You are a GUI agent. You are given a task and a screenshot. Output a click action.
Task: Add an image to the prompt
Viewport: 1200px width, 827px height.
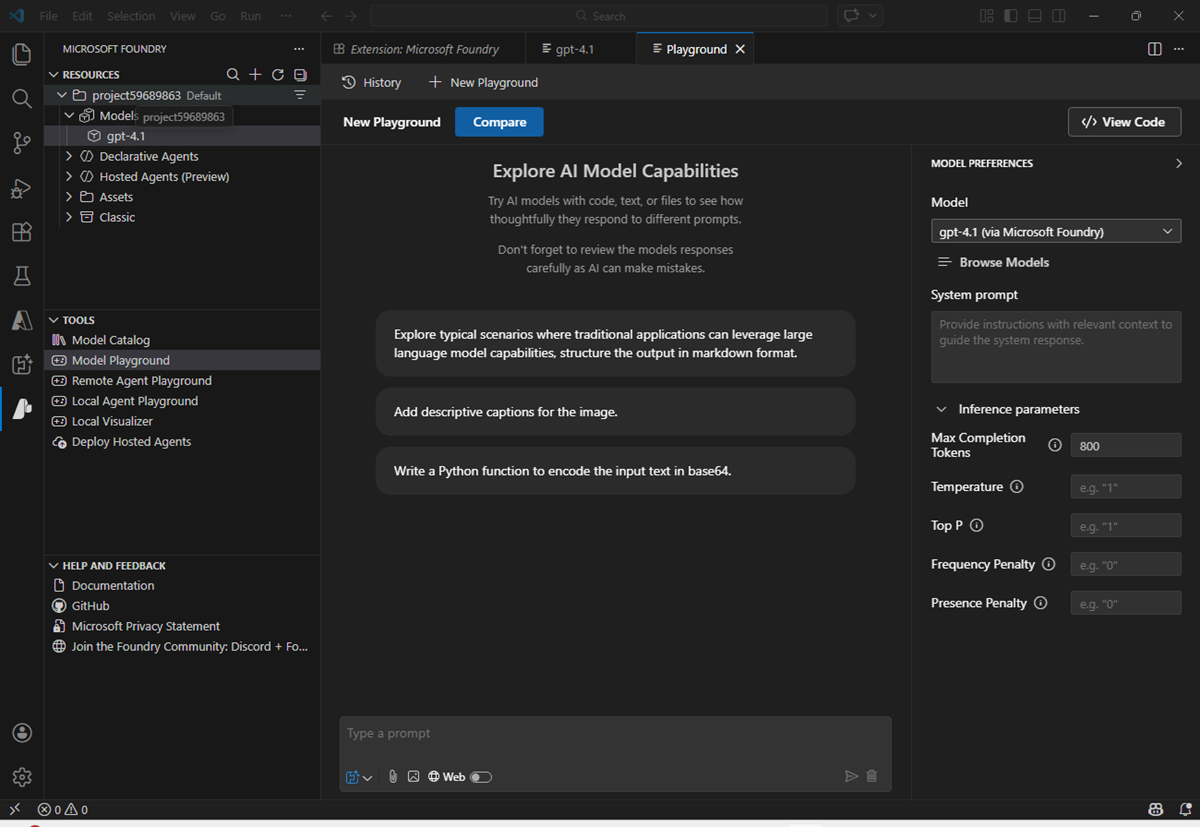pyautogui.click(x=413, y=776)
